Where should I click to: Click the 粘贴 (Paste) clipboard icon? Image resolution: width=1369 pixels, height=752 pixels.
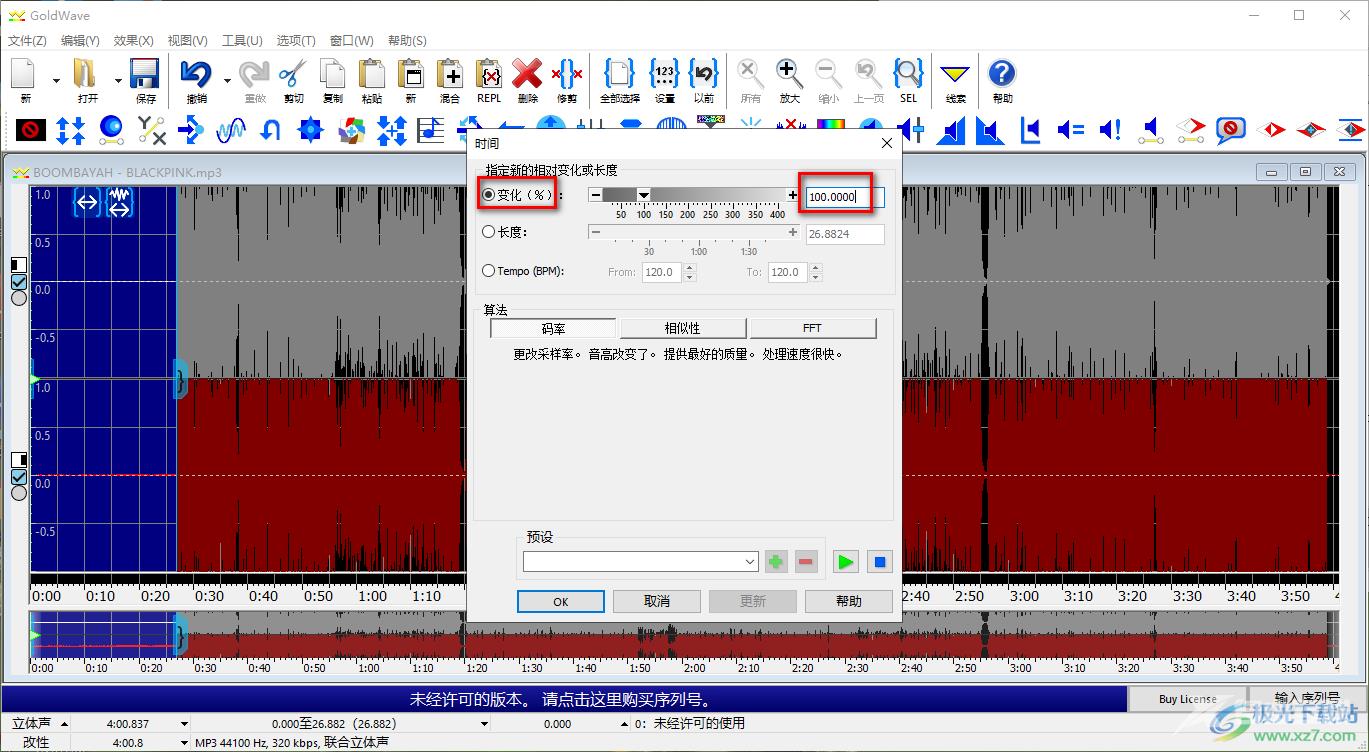point(372,74)
